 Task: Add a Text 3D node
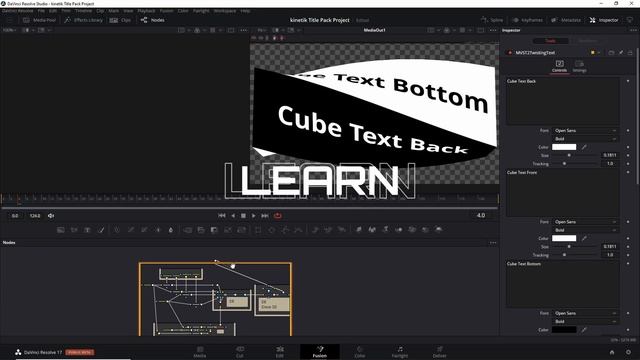point(385,230)
